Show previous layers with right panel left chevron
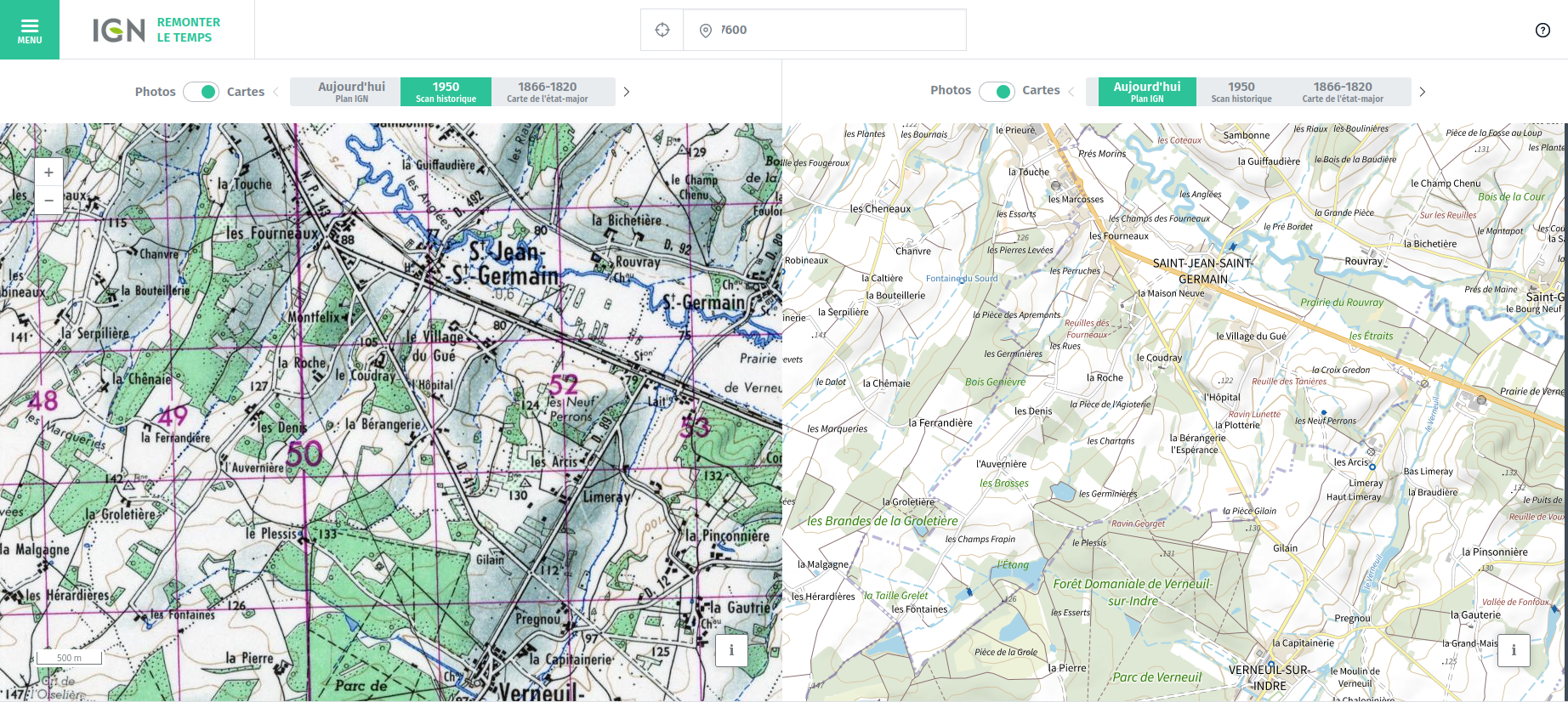 pos(1071,91)
